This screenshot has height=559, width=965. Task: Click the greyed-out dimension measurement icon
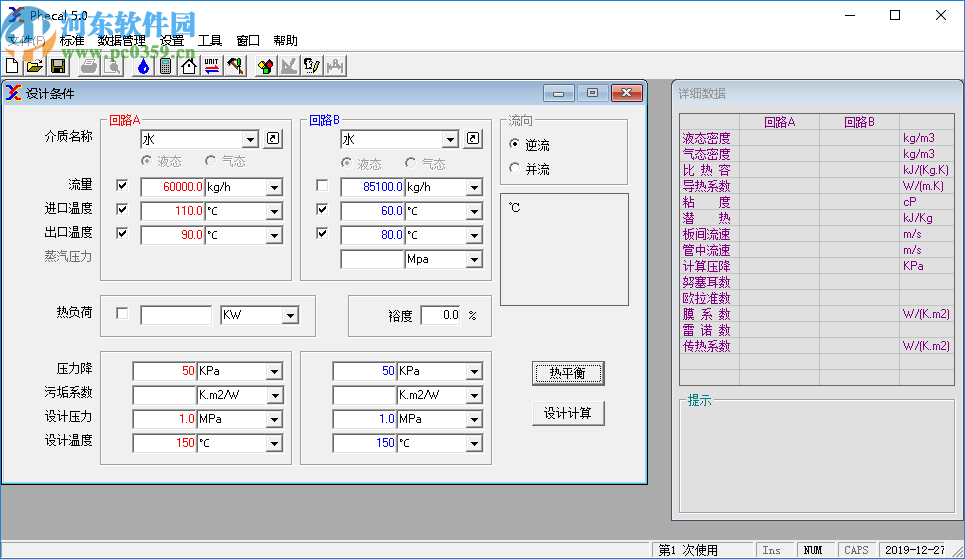click(335, 66)
